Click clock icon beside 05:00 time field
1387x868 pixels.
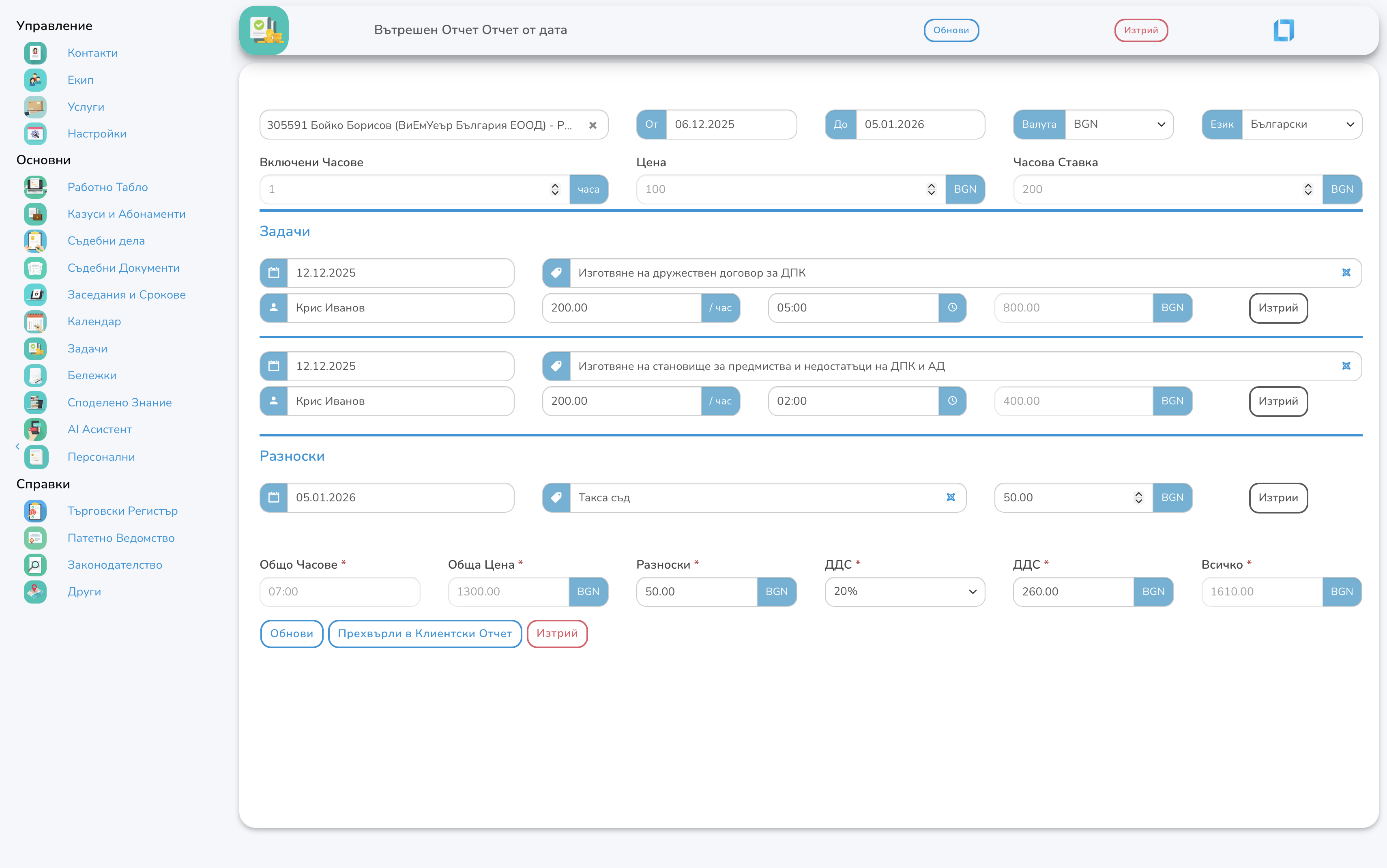point(952,308)
